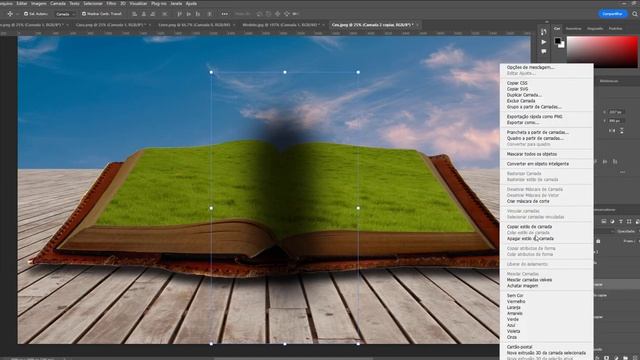
Task: Open the Visualizar menu
Action: (138, 3)
